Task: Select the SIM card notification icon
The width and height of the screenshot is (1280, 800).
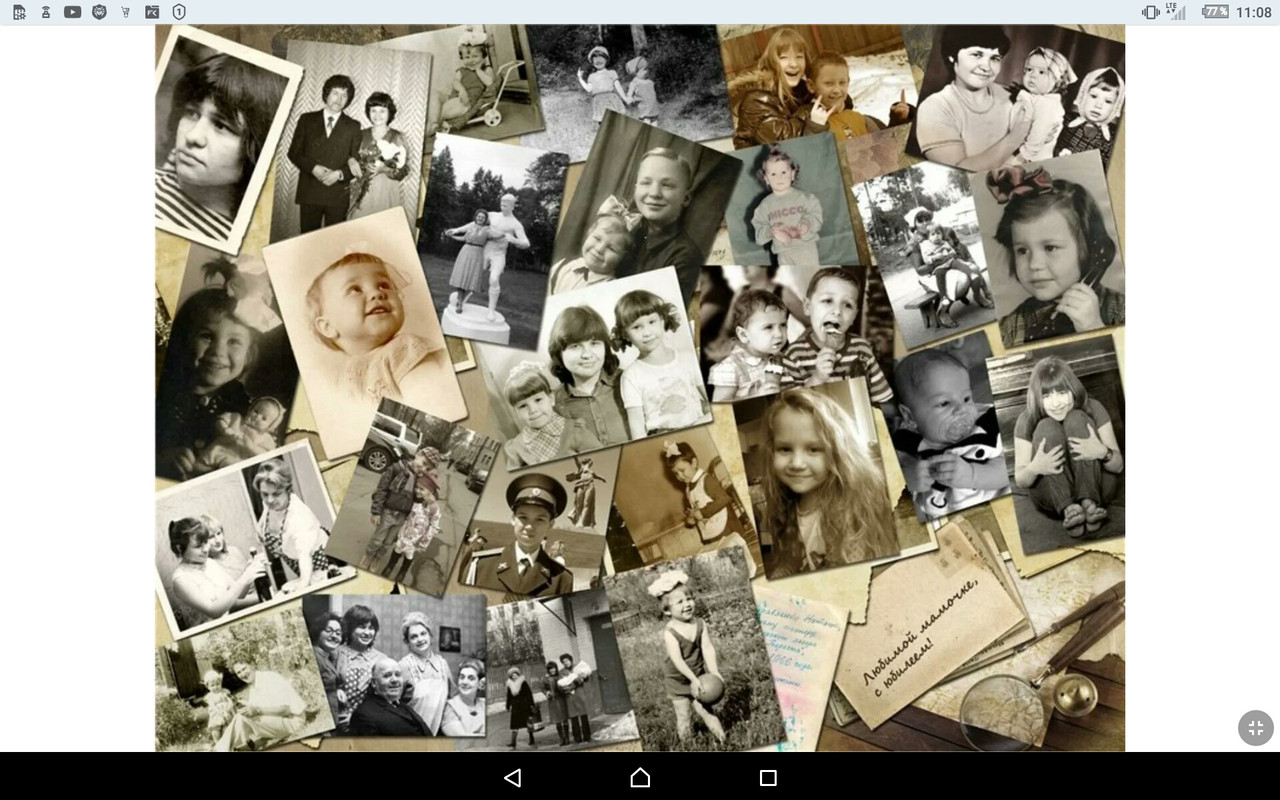Action: coord(18,12)
